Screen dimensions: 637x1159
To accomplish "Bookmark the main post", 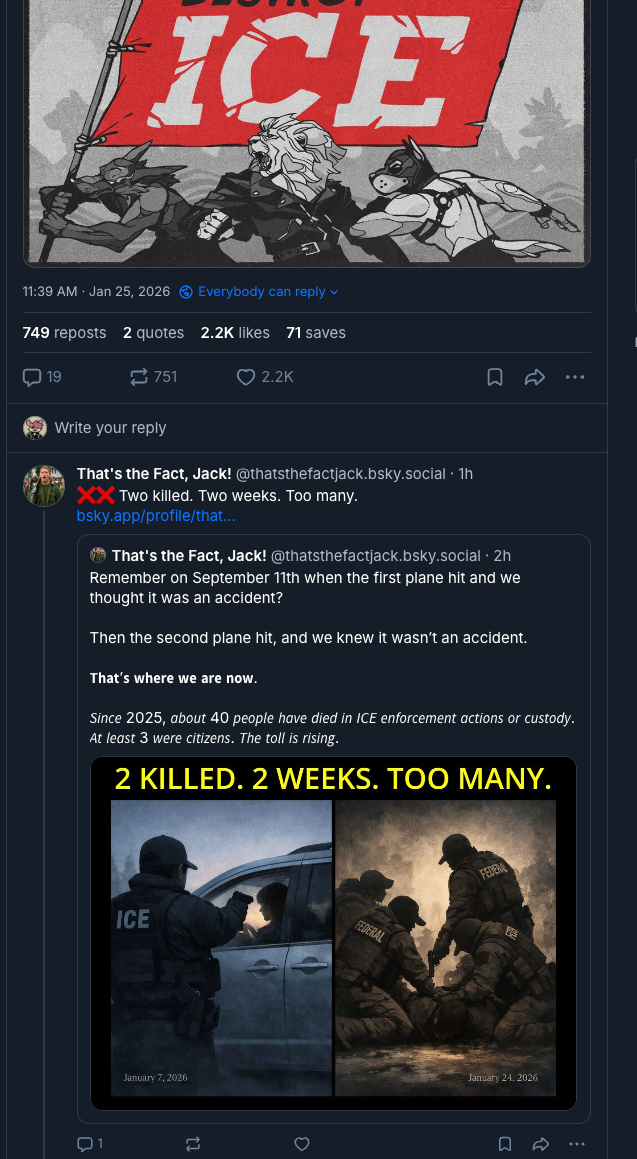I will click(x=494, y=377).
